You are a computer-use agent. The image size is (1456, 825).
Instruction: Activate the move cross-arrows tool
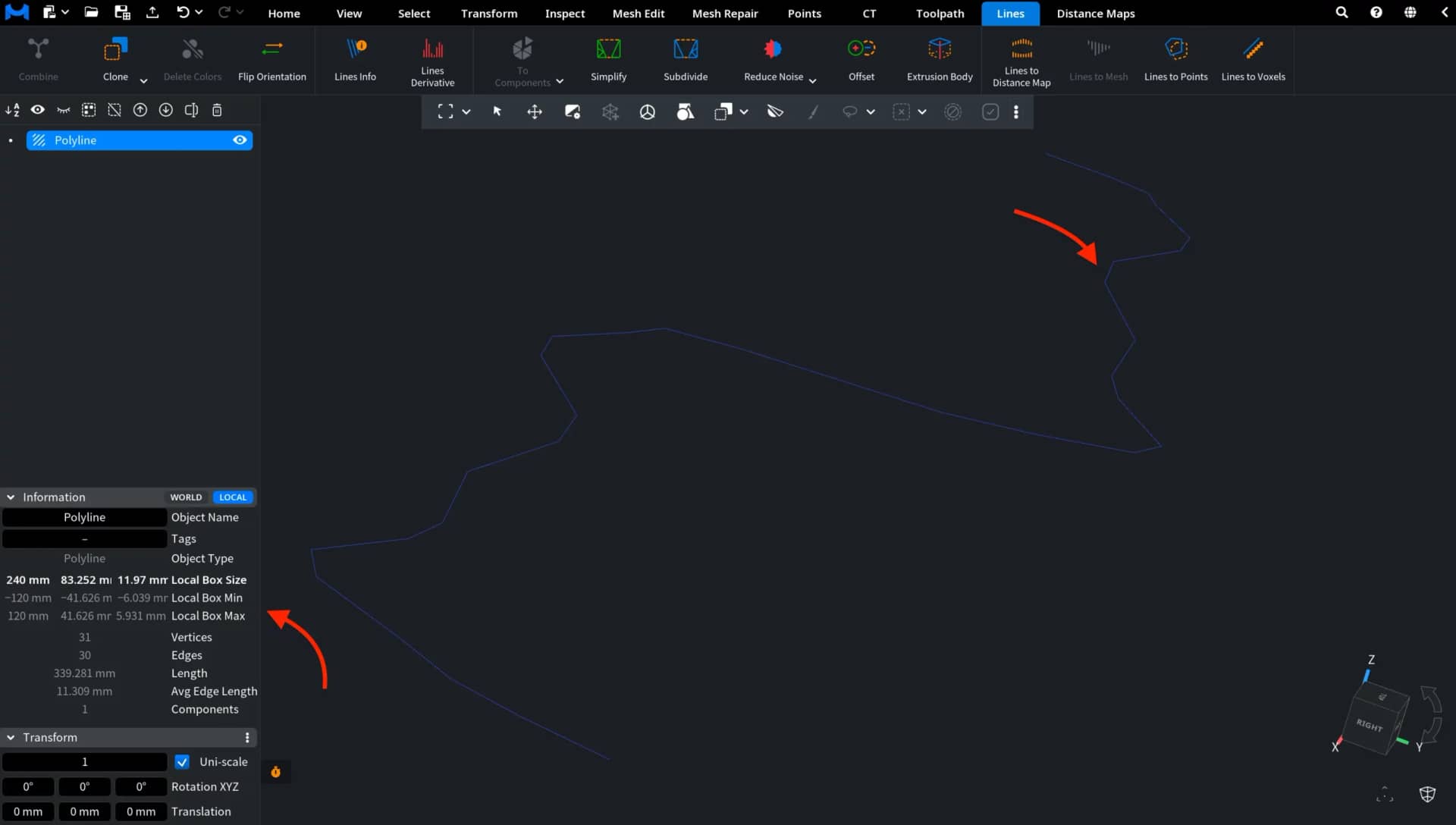tap(535, 111)
